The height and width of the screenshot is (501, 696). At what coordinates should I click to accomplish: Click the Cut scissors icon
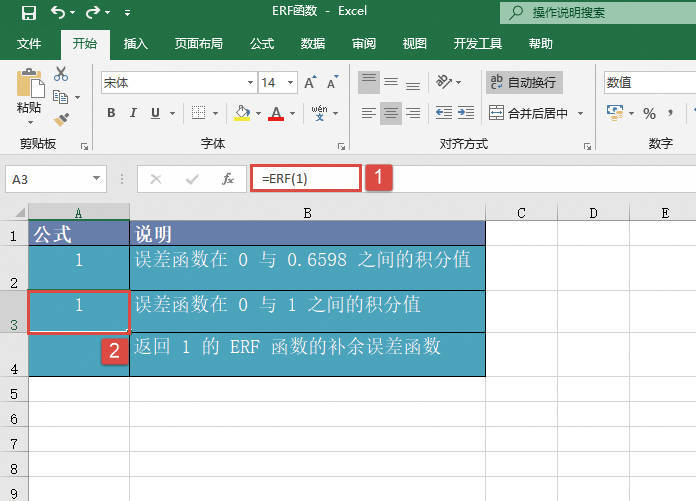tap(61, 74)
